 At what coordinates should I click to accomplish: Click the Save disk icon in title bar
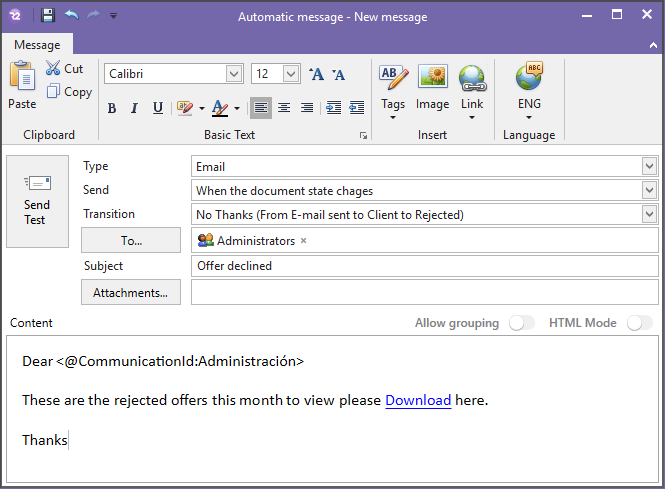(x=48, y=16)
